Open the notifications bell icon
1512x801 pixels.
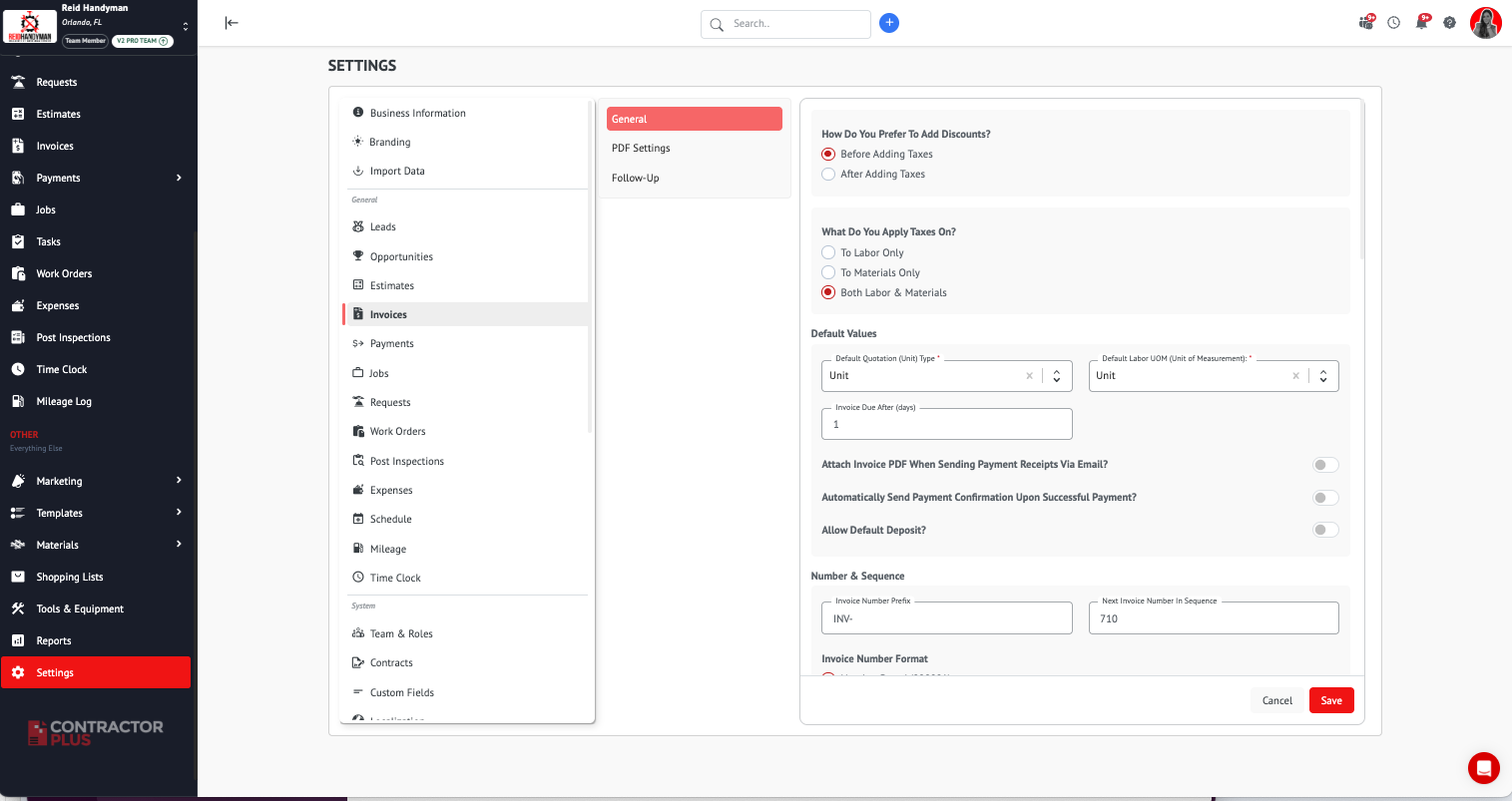coord(1422,22)
